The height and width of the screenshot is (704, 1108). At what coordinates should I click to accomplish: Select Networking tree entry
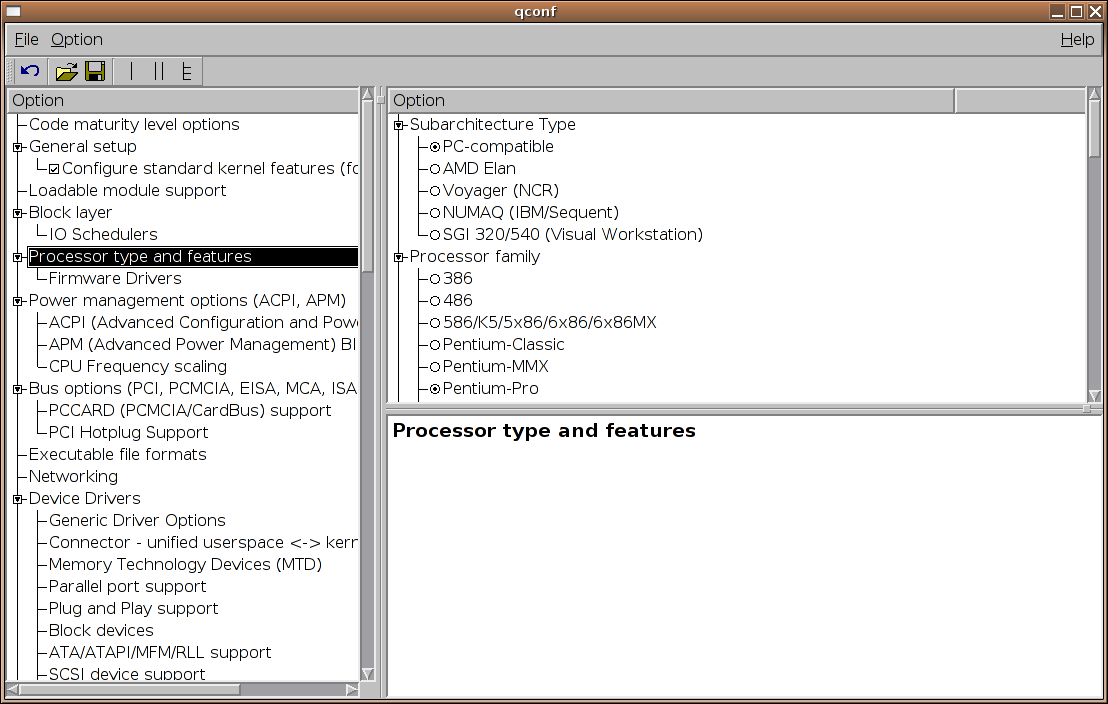pyautogui.click(x=73, y=476)
